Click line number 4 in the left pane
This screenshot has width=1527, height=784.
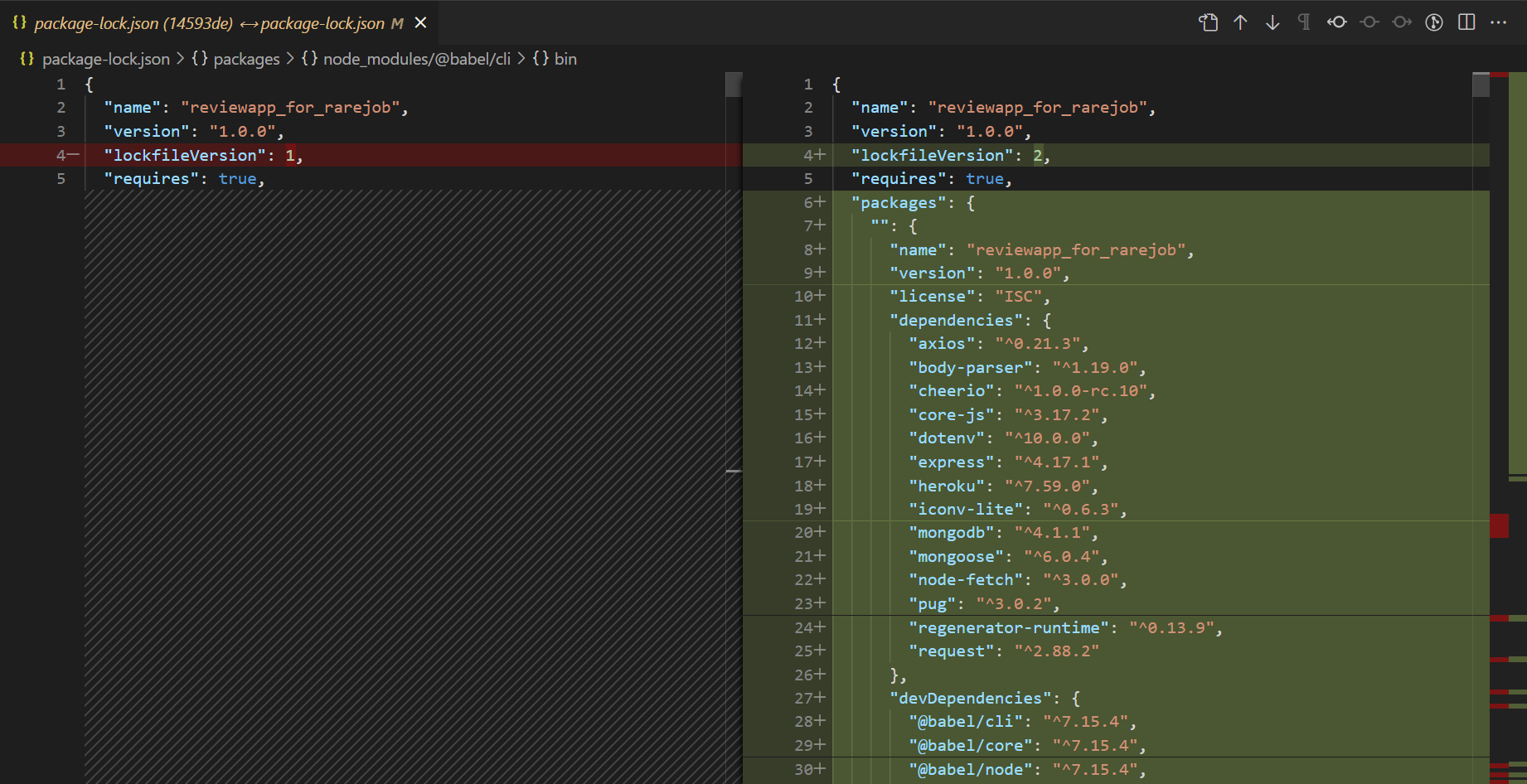point(60,155)
